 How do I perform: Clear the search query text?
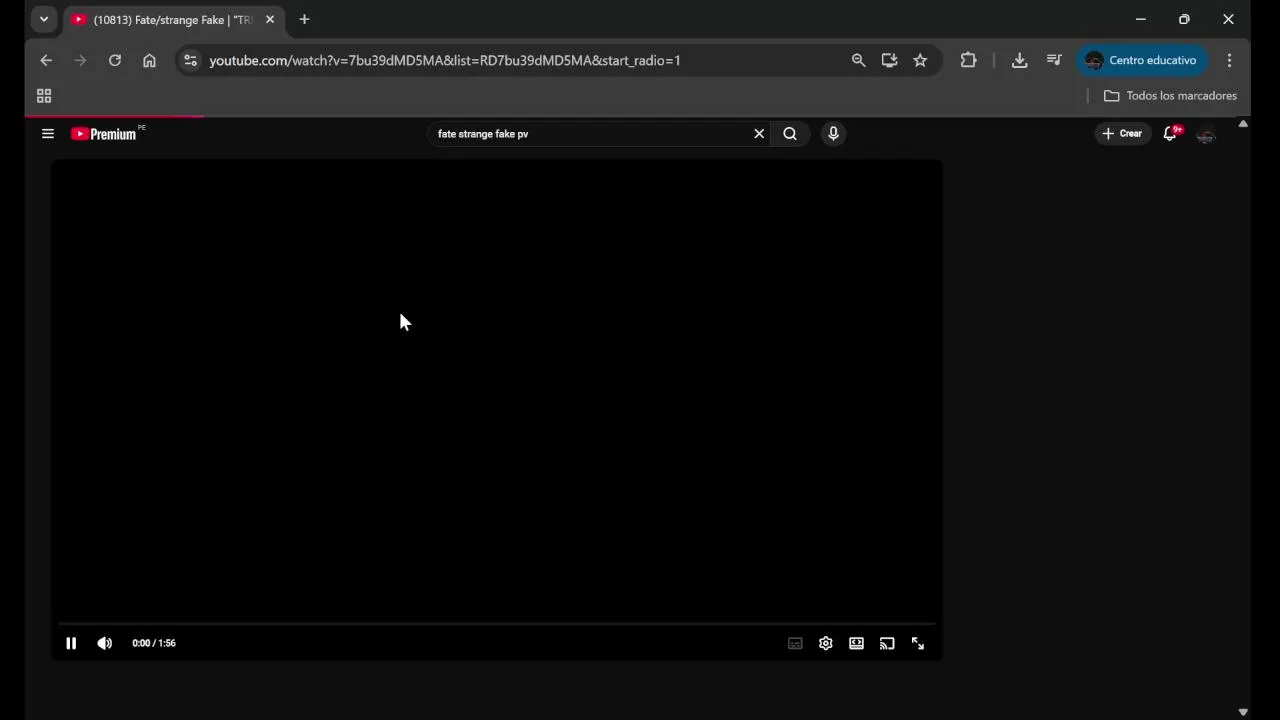pos(759,133)
